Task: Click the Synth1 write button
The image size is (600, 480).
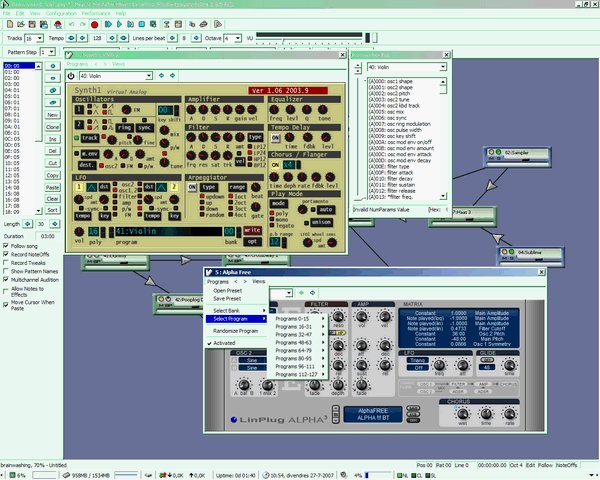Action: (x=253, y=230)
